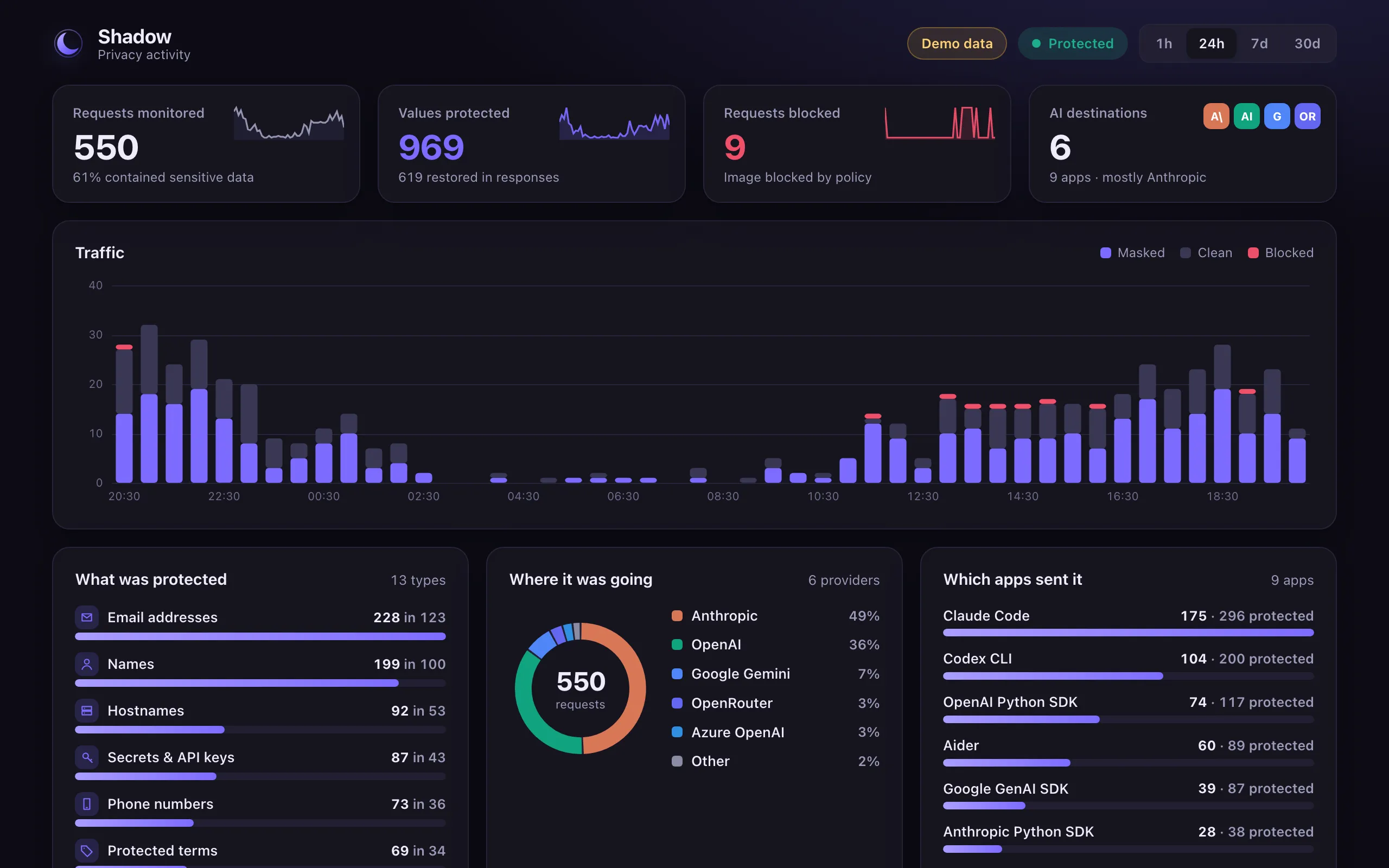Select the 24h time range

[x=1211, y=43]
